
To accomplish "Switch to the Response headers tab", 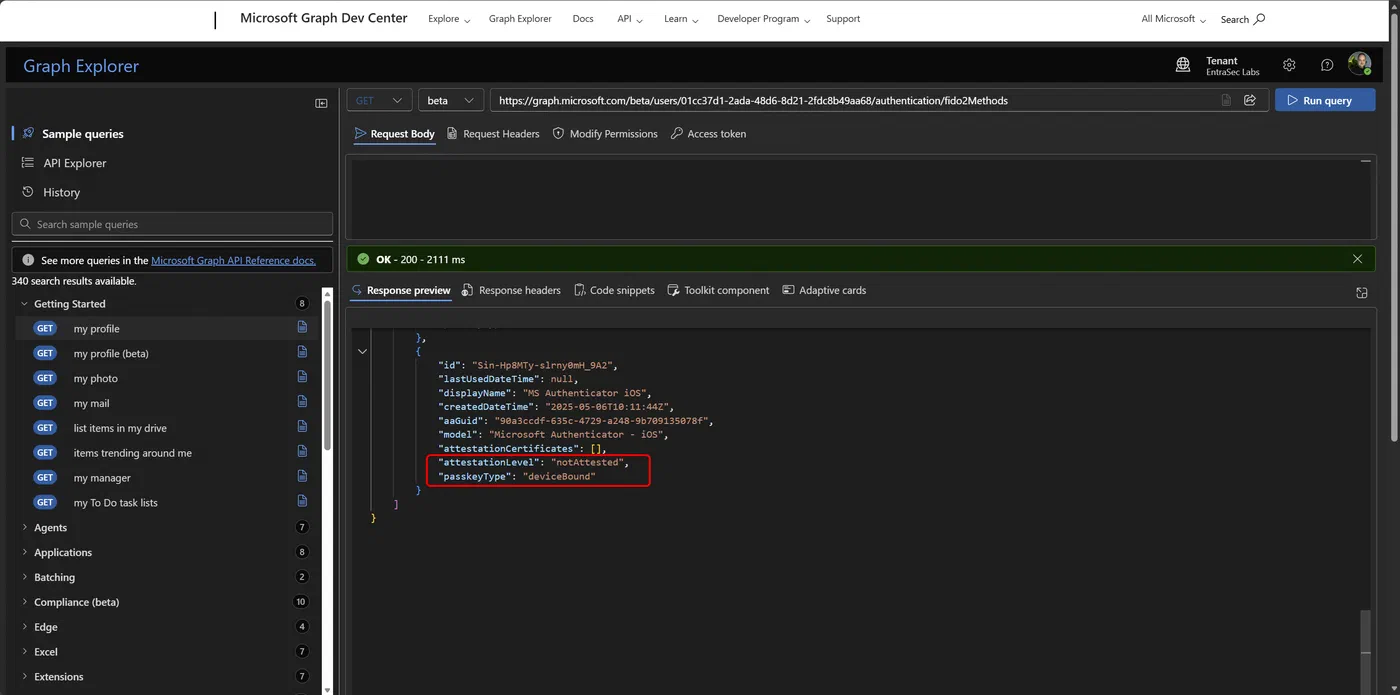I will 511,290.
